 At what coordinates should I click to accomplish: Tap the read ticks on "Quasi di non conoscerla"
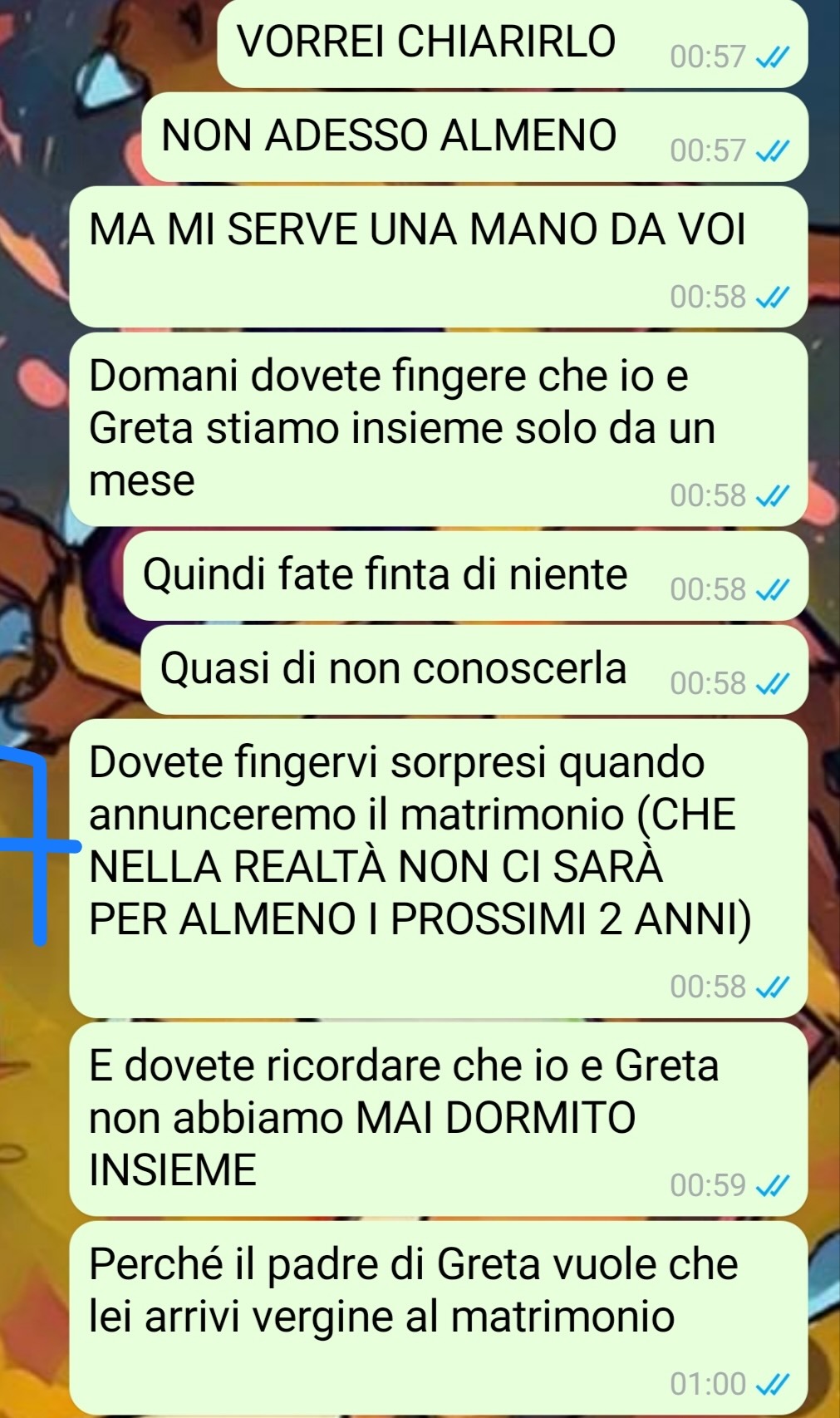771,684
